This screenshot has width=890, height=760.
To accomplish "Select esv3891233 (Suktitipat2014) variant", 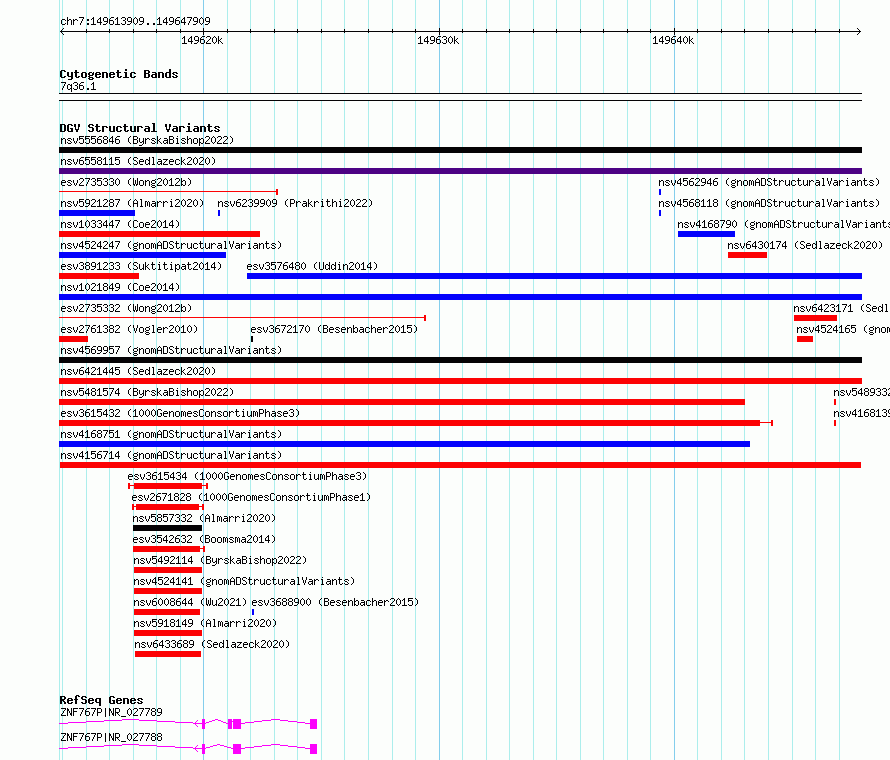I will point(141,266).
